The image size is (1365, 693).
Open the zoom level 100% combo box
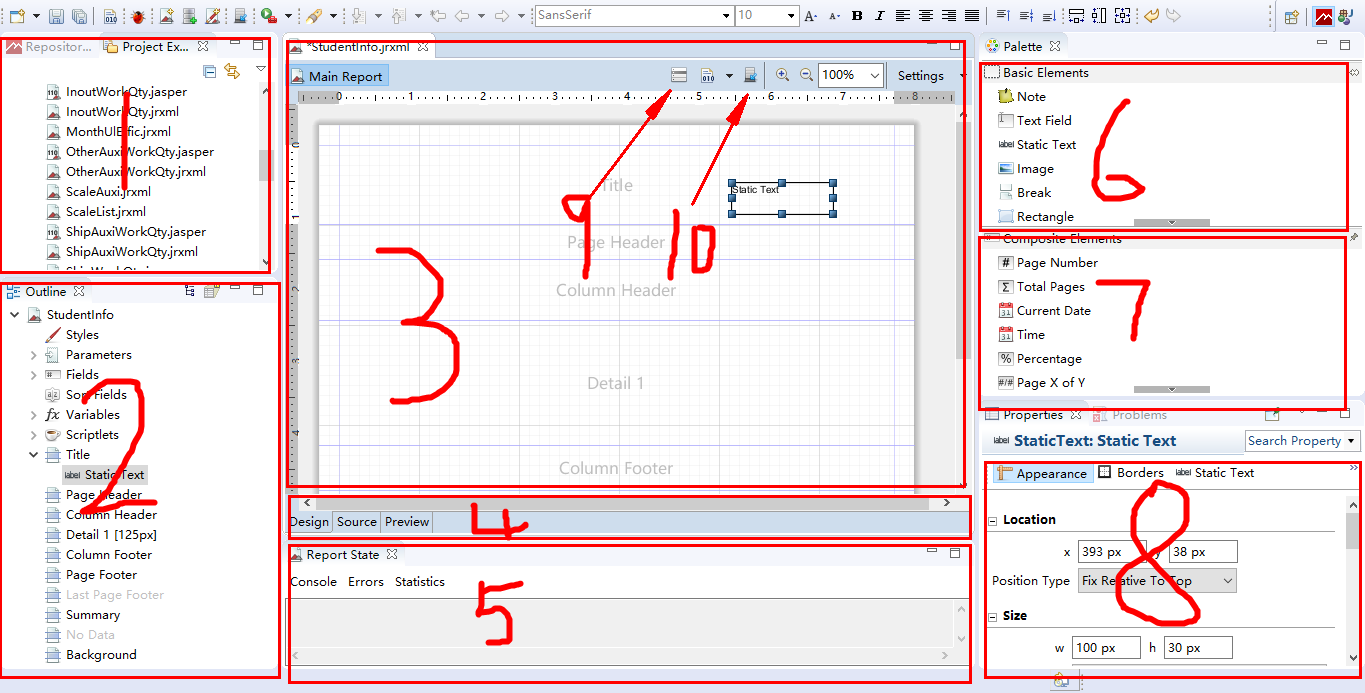pos(851,75)
